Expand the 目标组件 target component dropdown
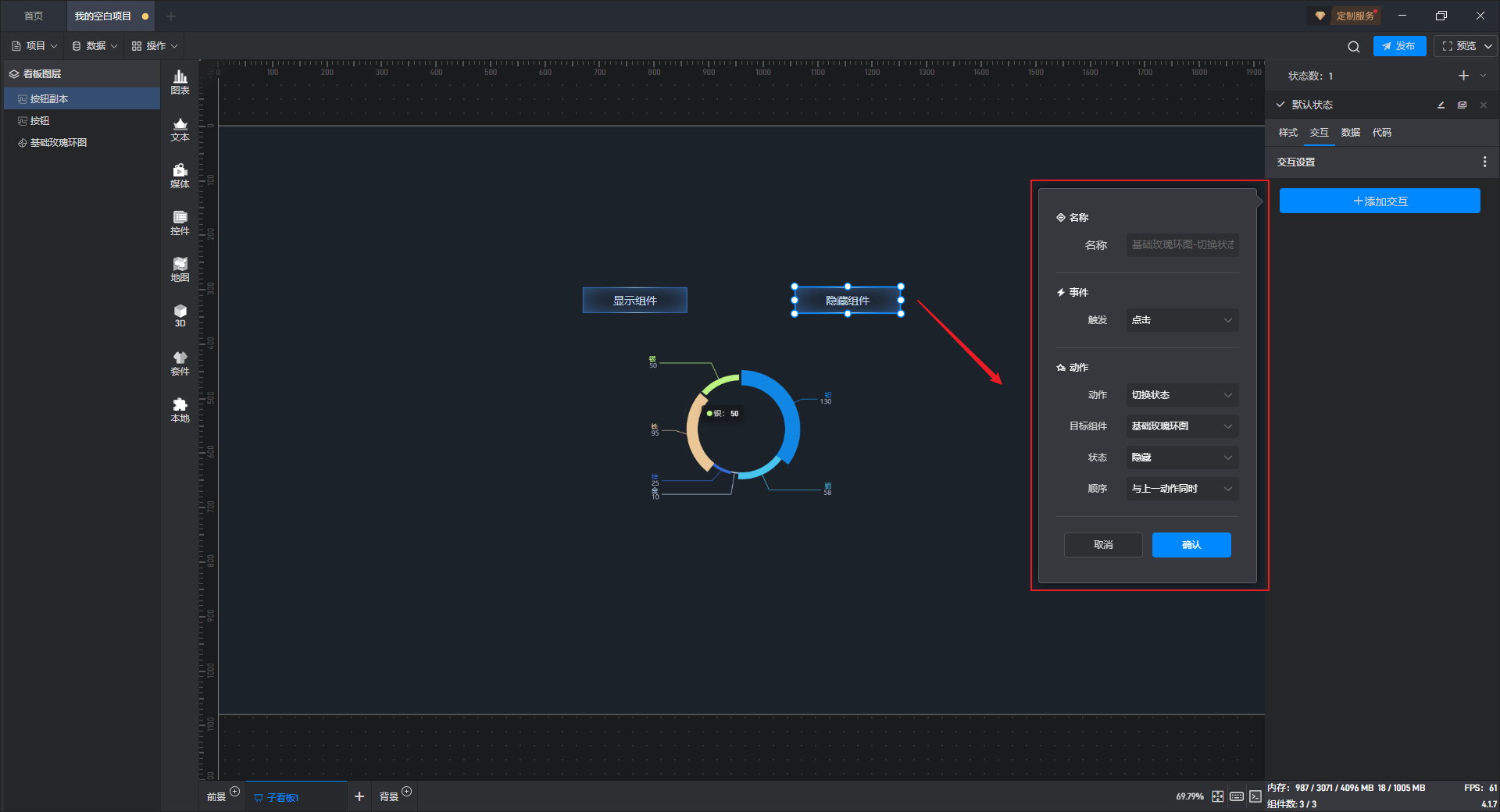Screen dimensions: 1500x812 point(1181,426)
